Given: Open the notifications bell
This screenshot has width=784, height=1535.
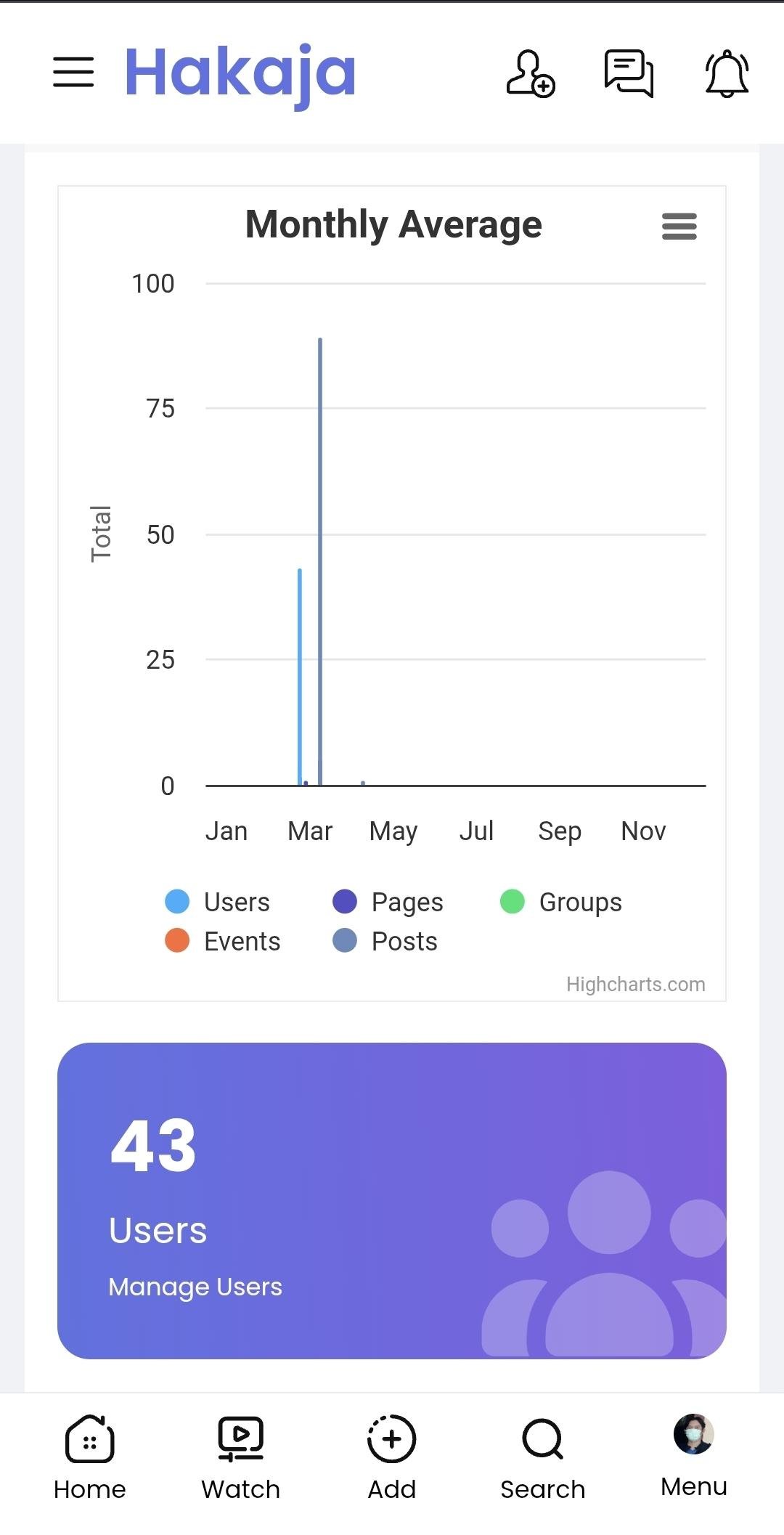Looking at the screenshot, I should click(727, 73).
